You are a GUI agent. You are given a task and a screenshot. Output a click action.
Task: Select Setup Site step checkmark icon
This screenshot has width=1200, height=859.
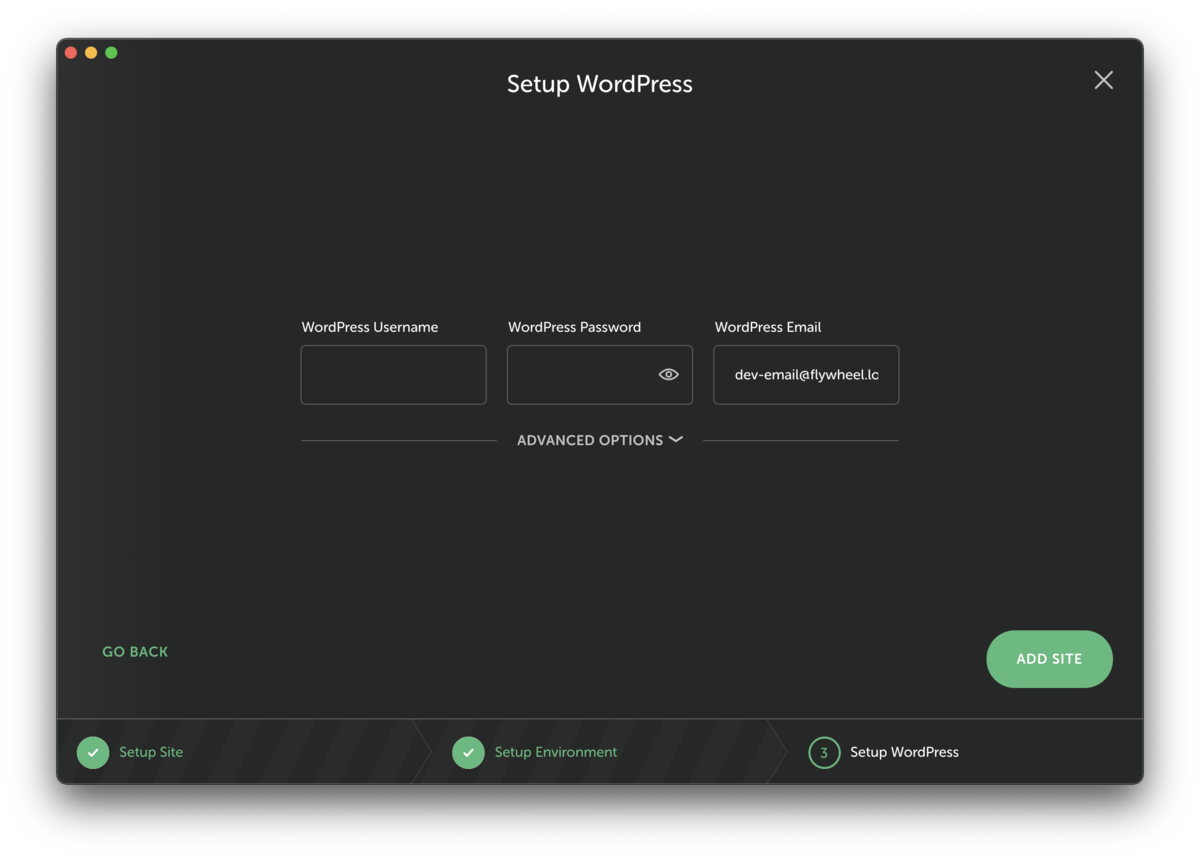tap(93, 752)
